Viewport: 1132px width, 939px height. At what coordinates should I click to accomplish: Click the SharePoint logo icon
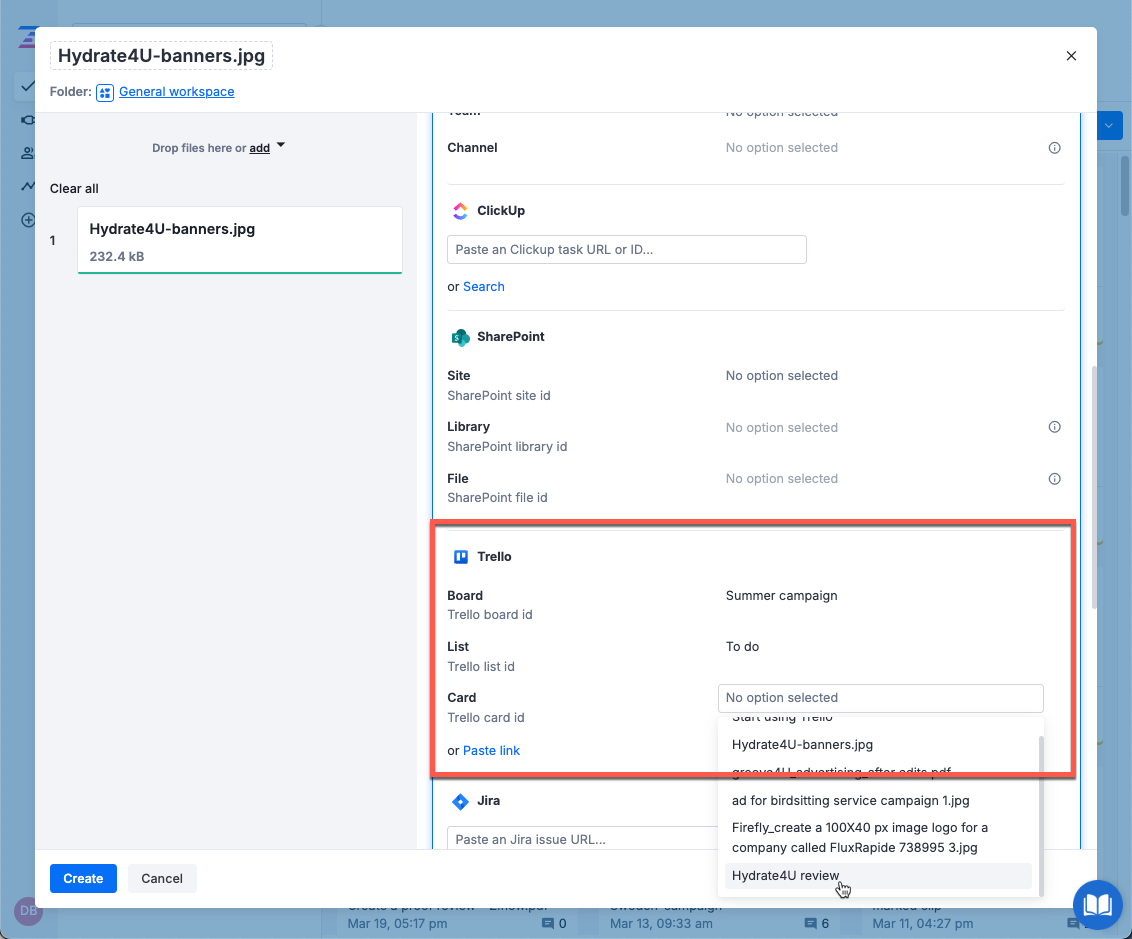pyautogui.click(x=460, y=337)
